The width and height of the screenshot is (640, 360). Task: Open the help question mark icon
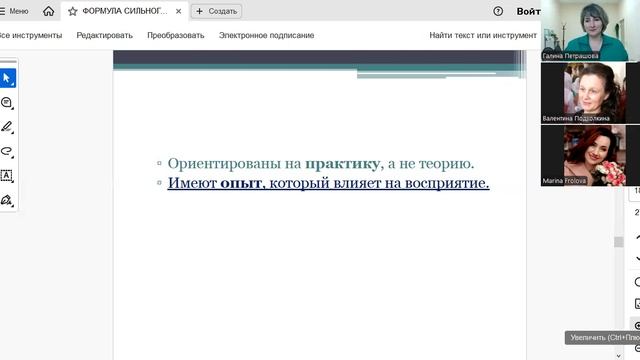pyautogui.click(x=498, y=11)
